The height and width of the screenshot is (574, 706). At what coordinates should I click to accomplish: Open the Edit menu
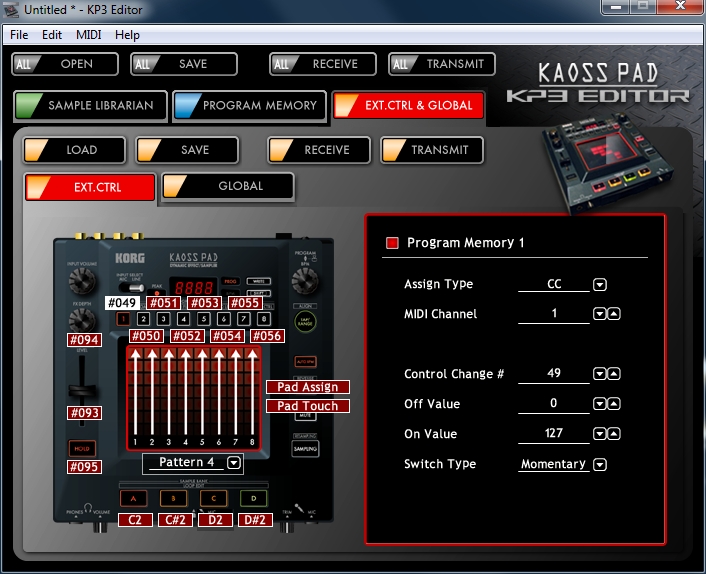pyautogui.click(x=52, y=35)
